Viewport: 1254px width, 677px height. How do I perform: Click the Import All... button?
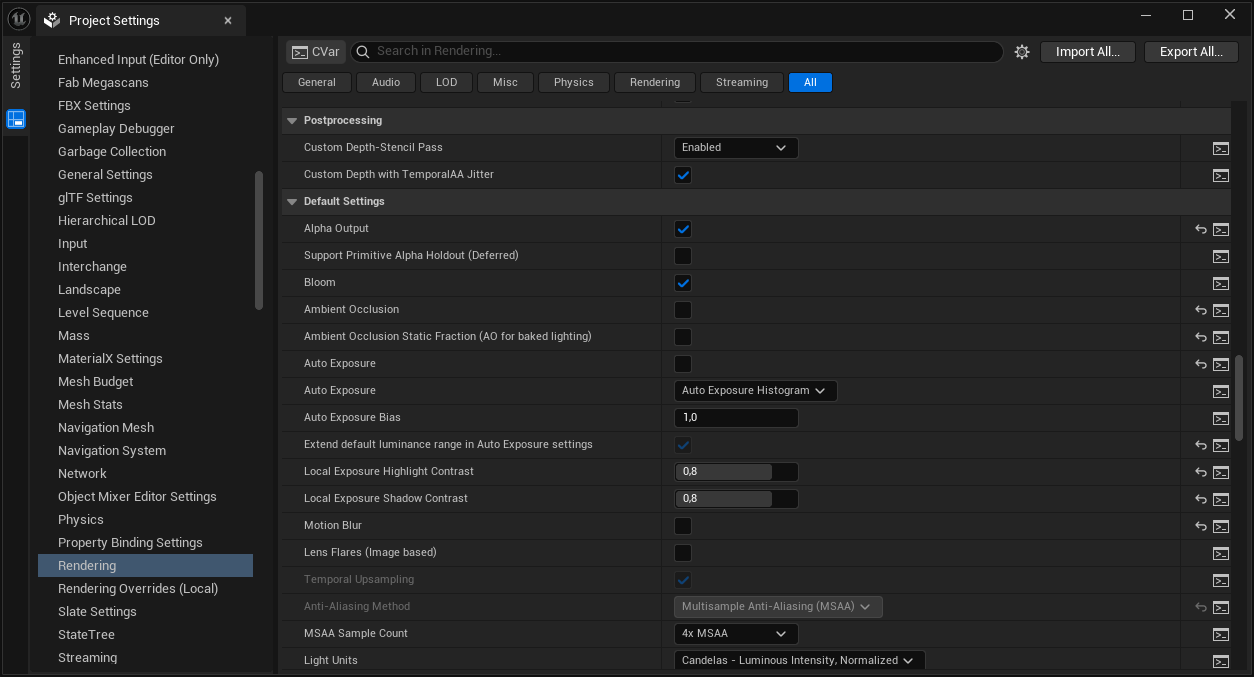click(1088, 52)
